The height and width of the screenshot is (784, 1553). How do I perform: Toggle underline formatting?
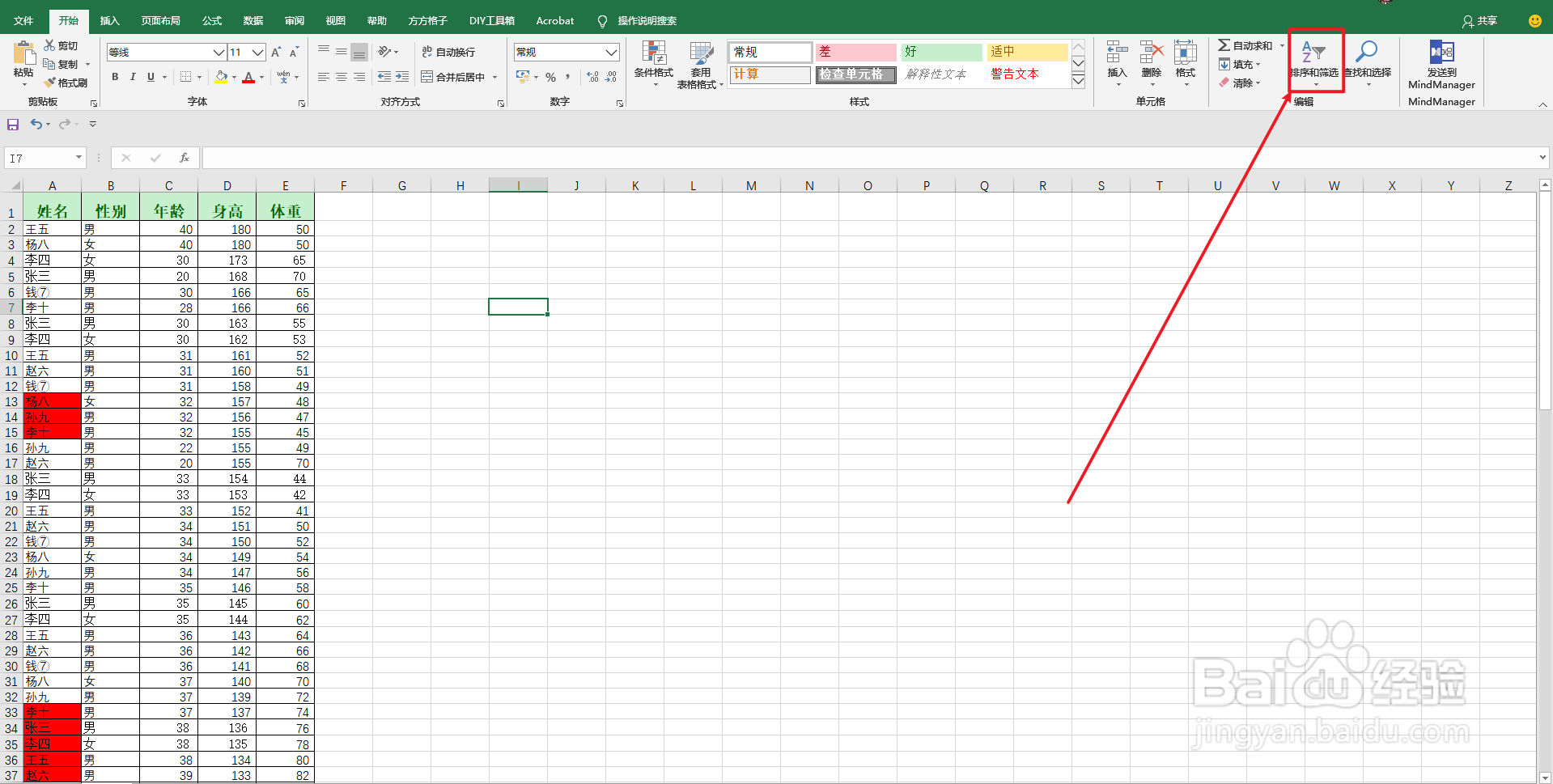coord(151,77)
